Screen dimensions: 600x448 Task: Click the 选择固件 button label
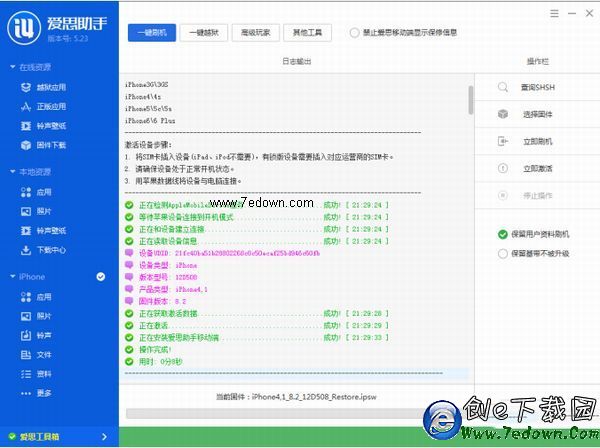tap(538, 114)
